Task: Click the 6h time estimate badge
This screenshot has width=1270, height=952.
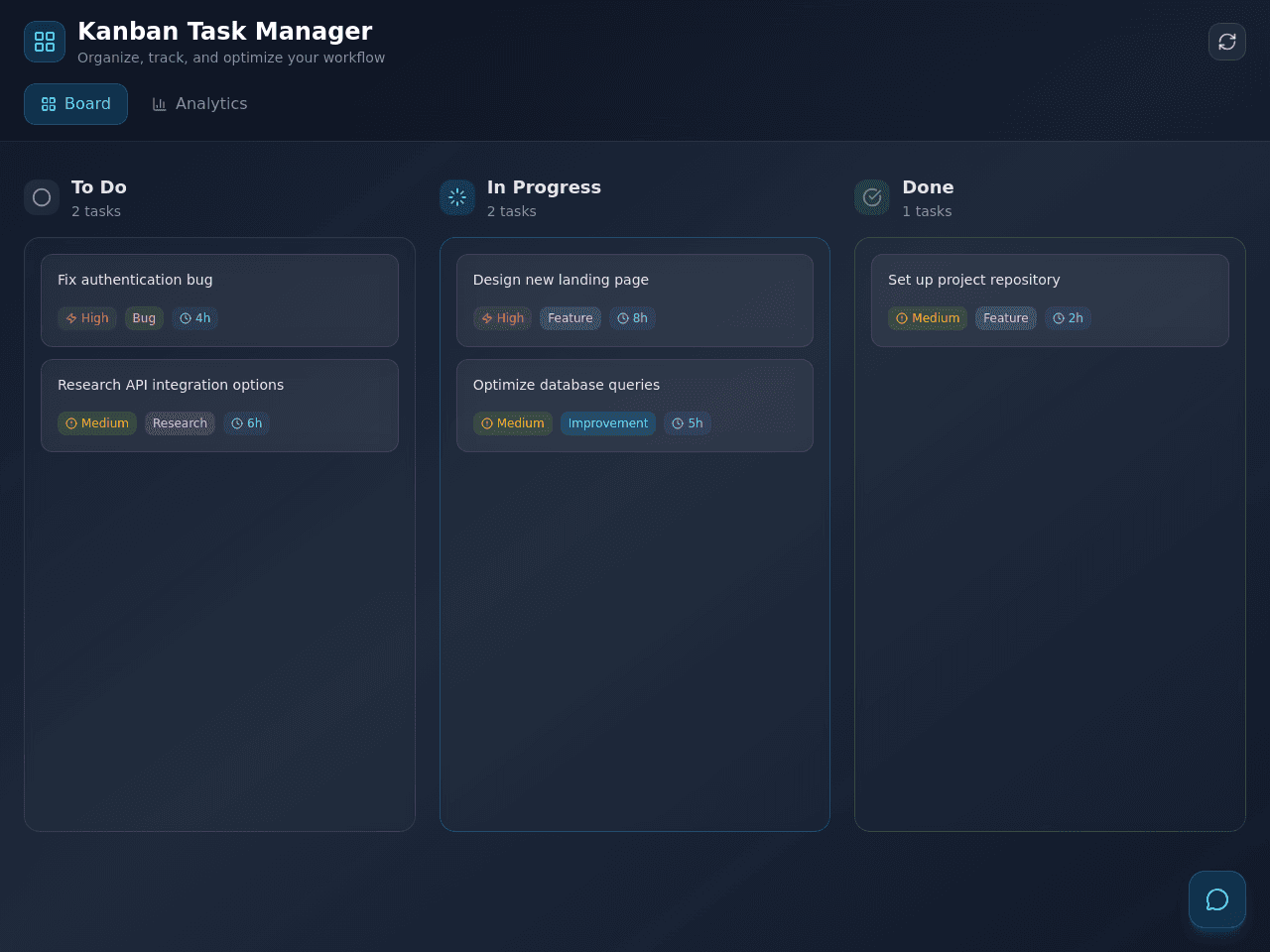Action: pyautogui.click(x=247, y=423)
